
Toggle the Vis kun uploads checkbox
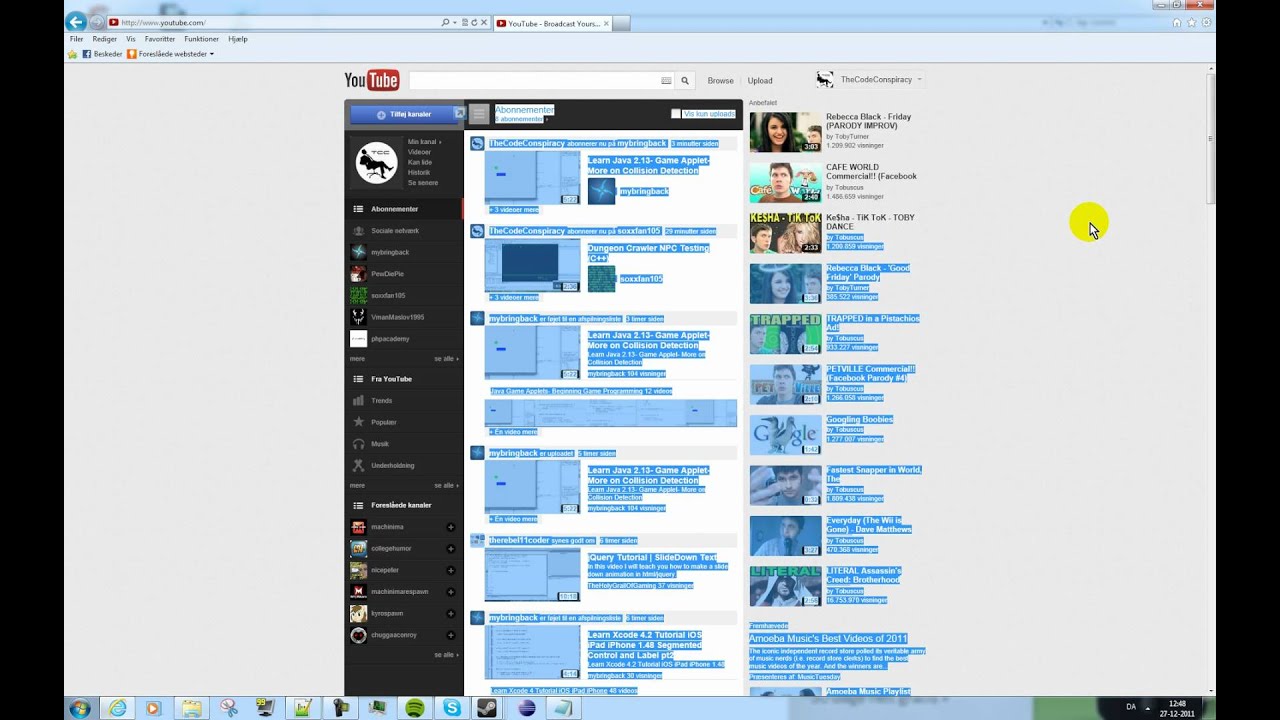pyautogui.click(x=676, y=114)
